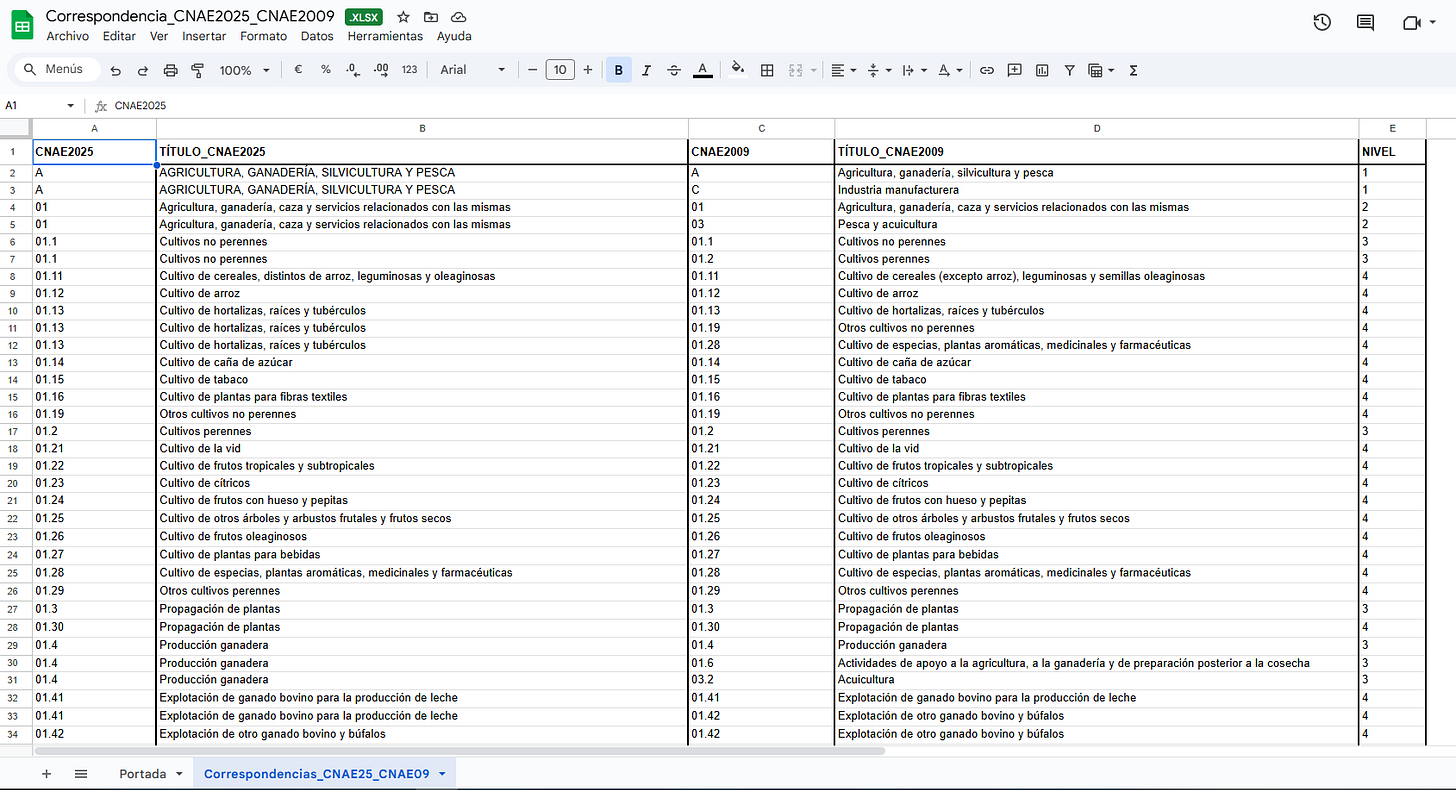This screenshot has width=1456, height=790.
Task: Decrease font size with minus button
Action: pos(533,70)
